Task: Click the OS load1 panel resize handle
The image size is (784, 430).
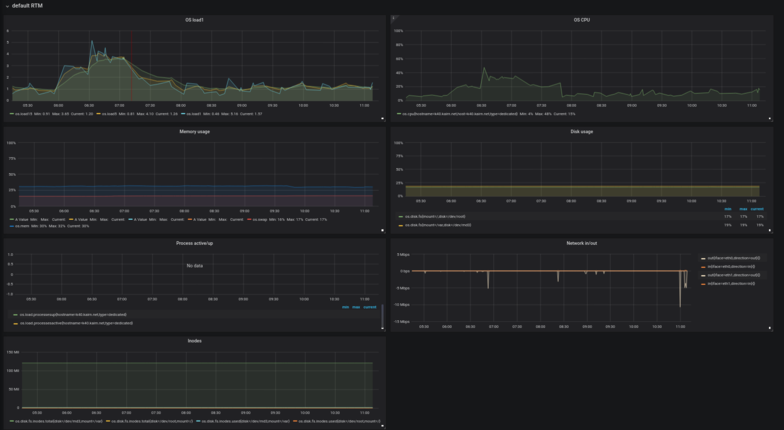Action: pyautogui.click(x=382, y=118)
